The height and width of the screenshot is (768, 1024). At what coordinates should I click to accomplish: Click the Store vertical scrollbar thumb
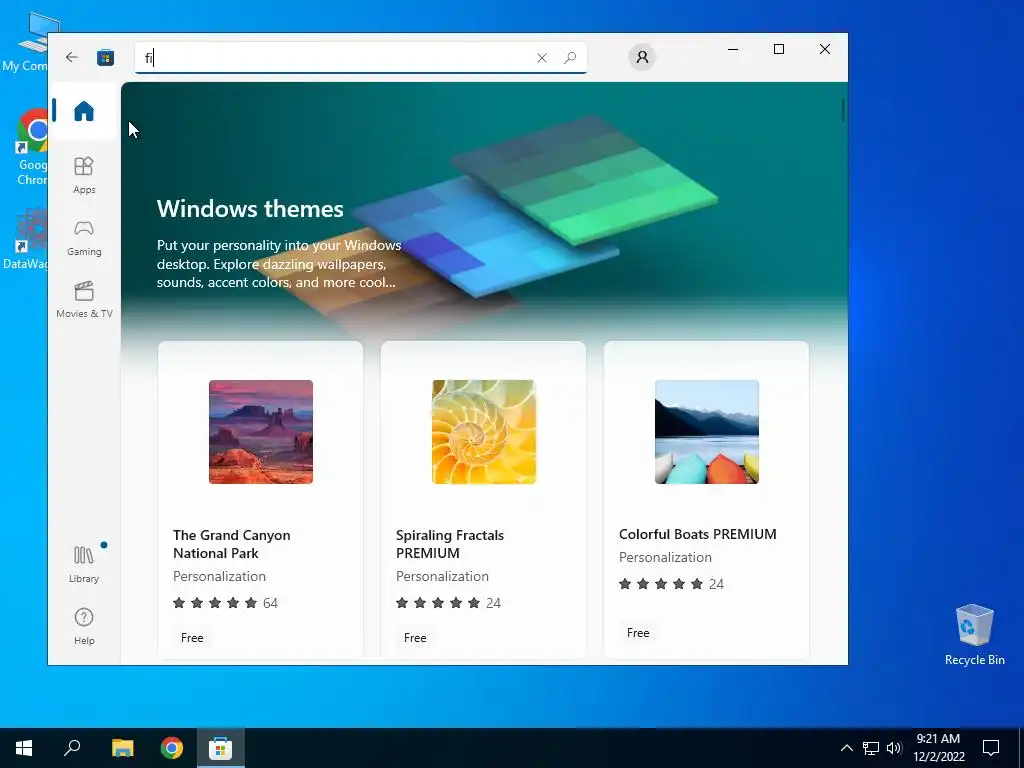pos(843,109)
